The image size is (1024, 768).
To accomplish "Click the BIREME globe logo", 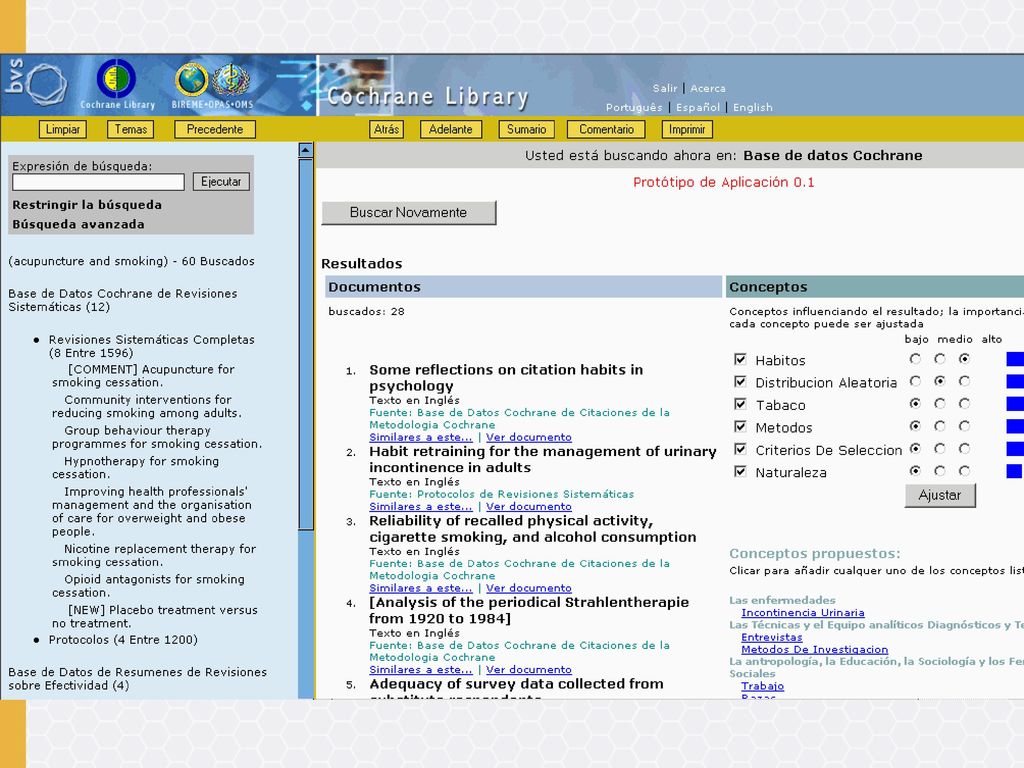I will (x=191, y=80).
